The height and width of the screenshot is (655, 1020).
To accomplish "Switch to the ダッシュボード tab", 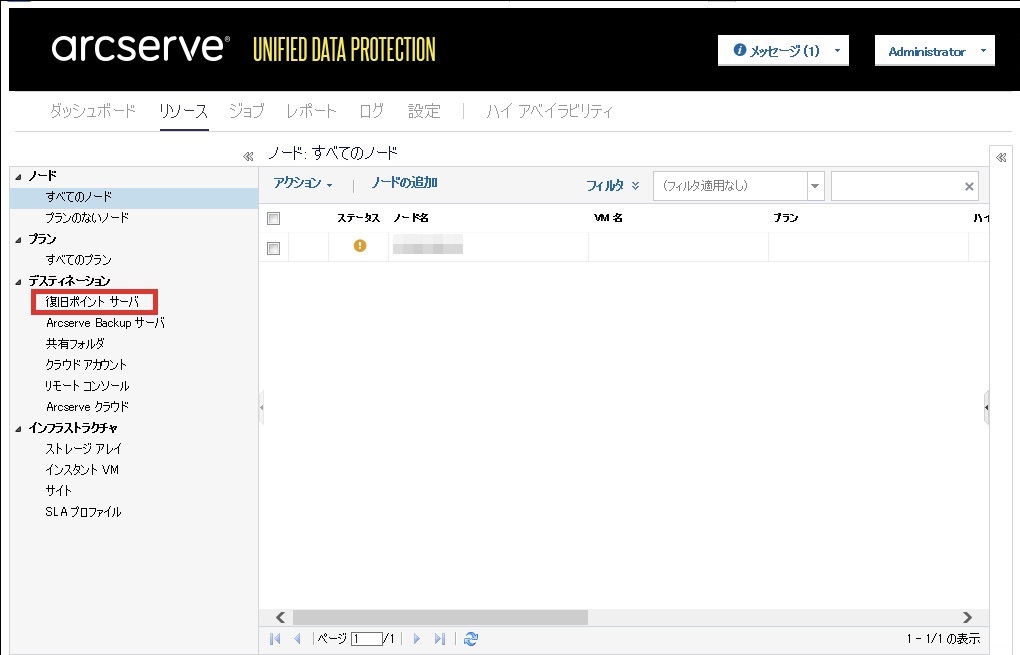I will (x=92, y=111).
